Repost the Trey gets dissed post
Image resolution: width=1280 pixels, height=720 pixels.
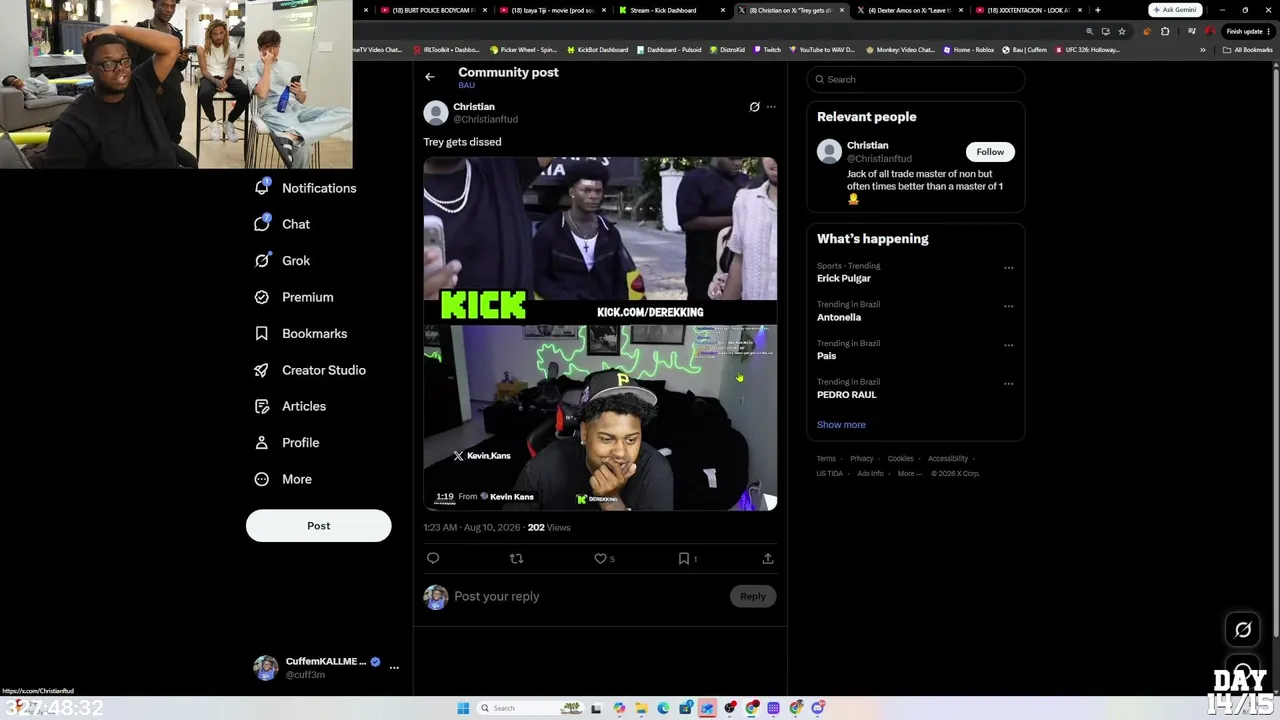[516, 558]
